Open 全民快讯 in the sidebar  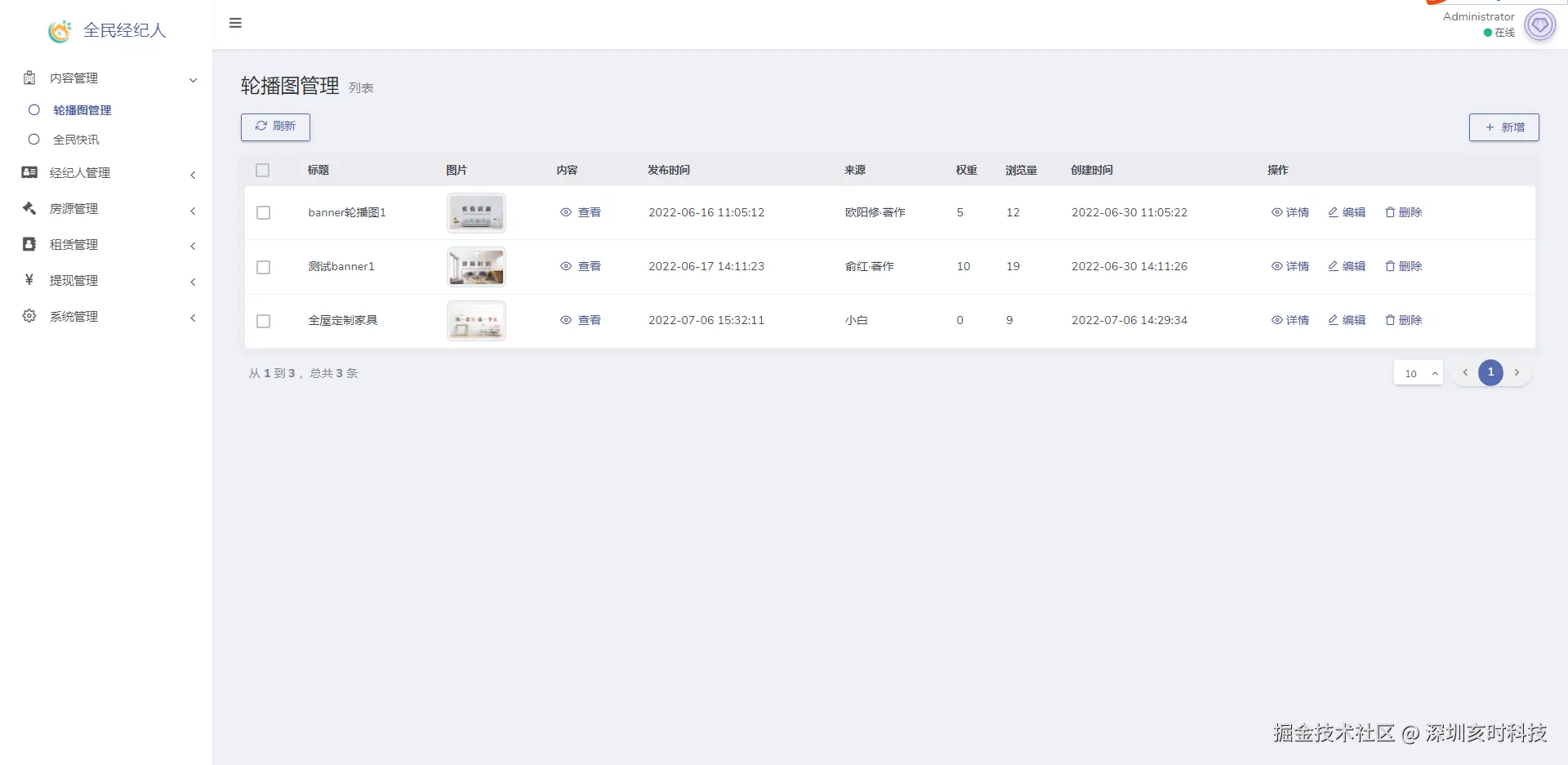click(76, 140)
